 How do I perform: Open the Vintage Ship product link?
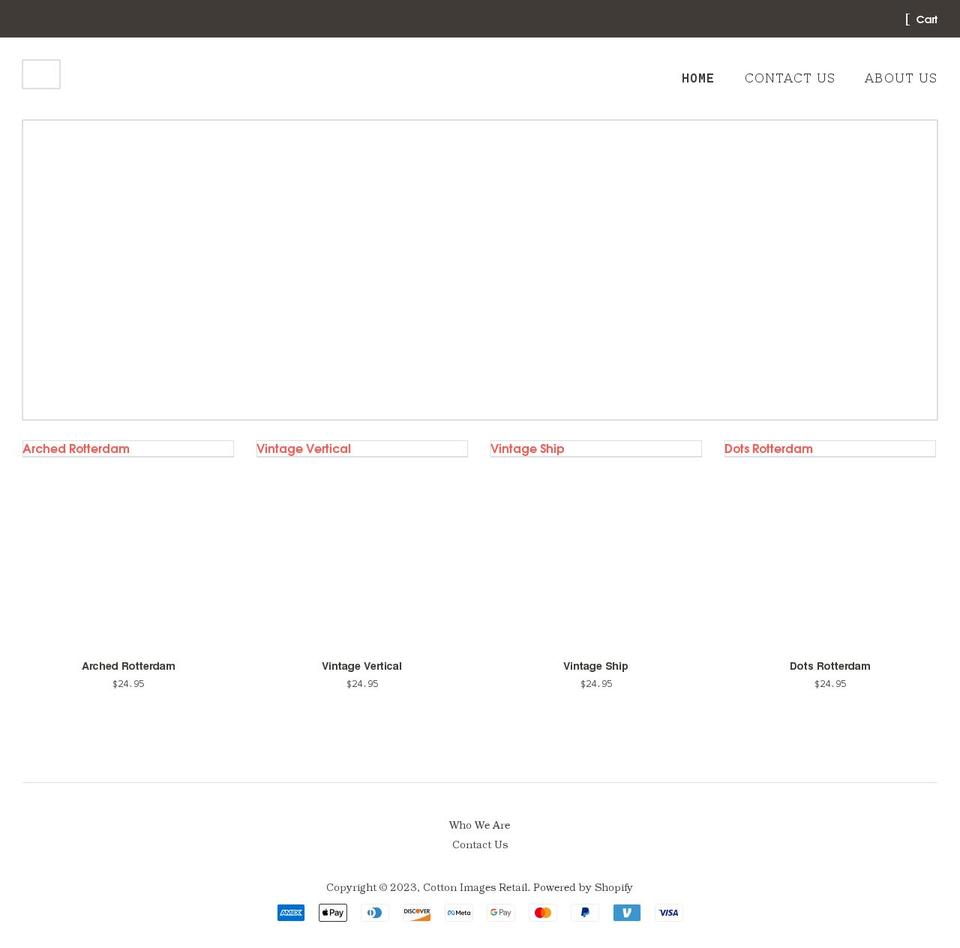(527, 449)
